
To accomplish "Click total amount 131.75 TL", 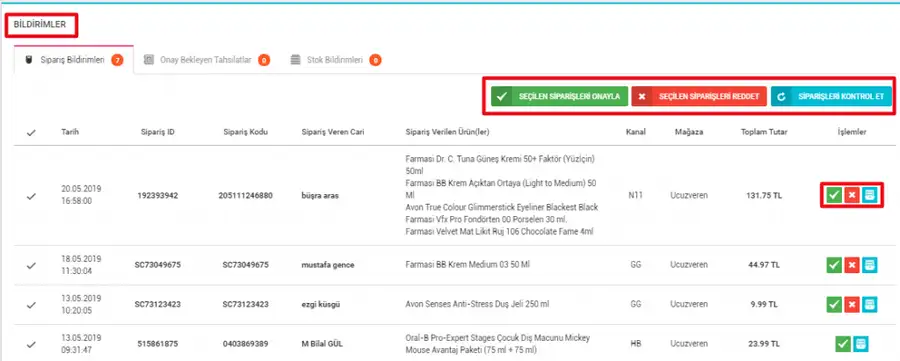I will (764, 196).
